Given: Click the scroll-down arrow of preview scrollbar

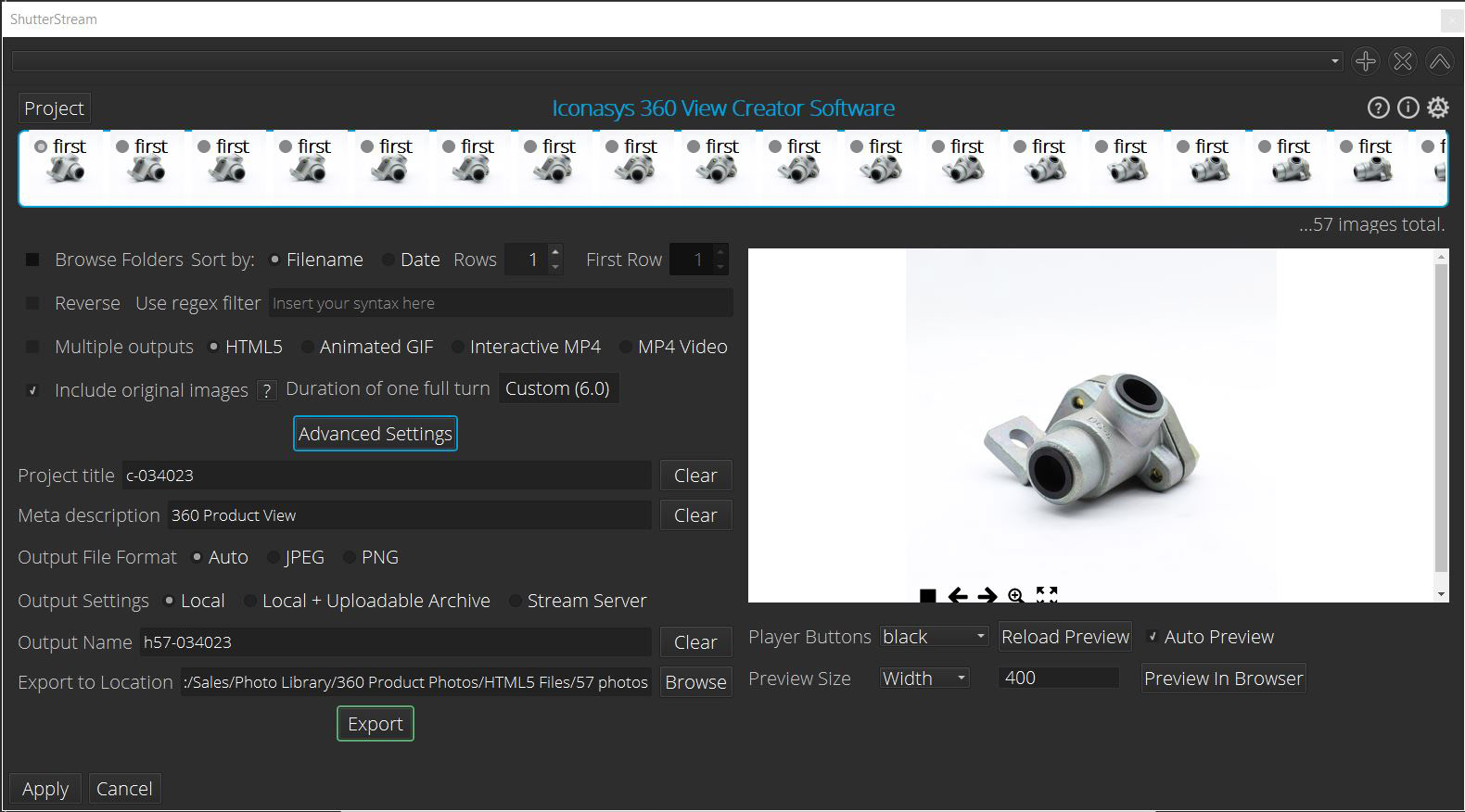Looking at the screenshot, I should [1441, 594].
